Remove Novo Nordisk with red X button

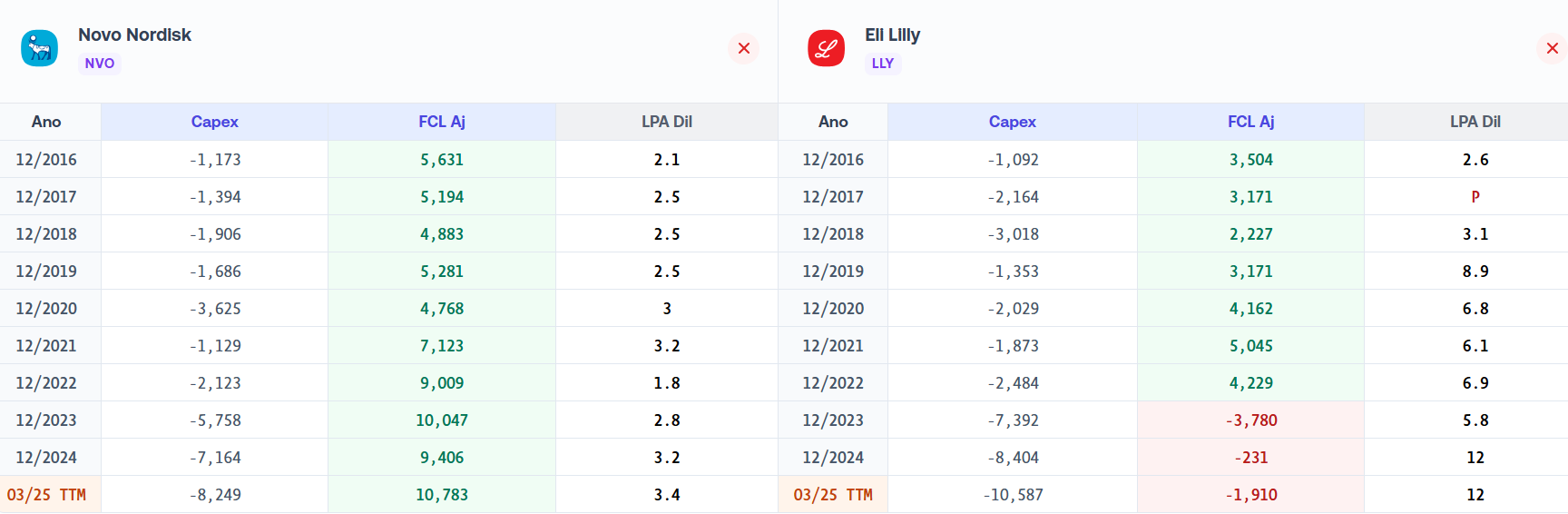tap(744, 48)
